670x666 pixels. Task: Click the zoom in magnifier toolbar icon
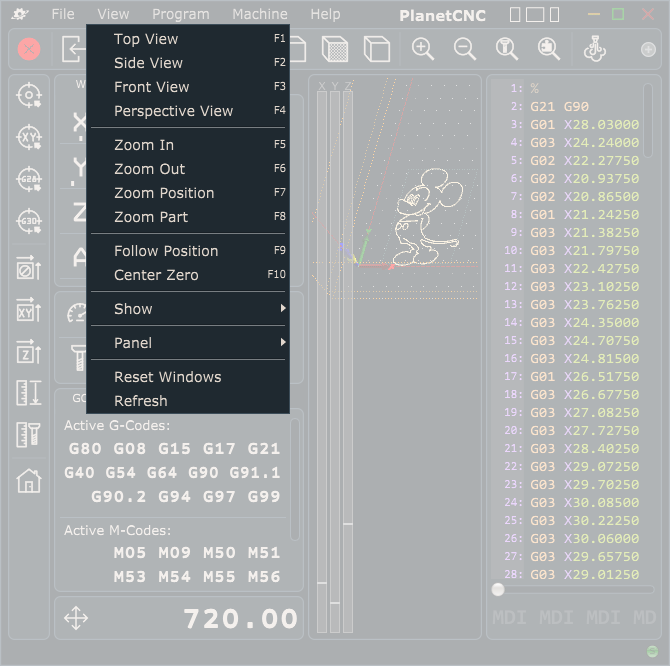423,49
